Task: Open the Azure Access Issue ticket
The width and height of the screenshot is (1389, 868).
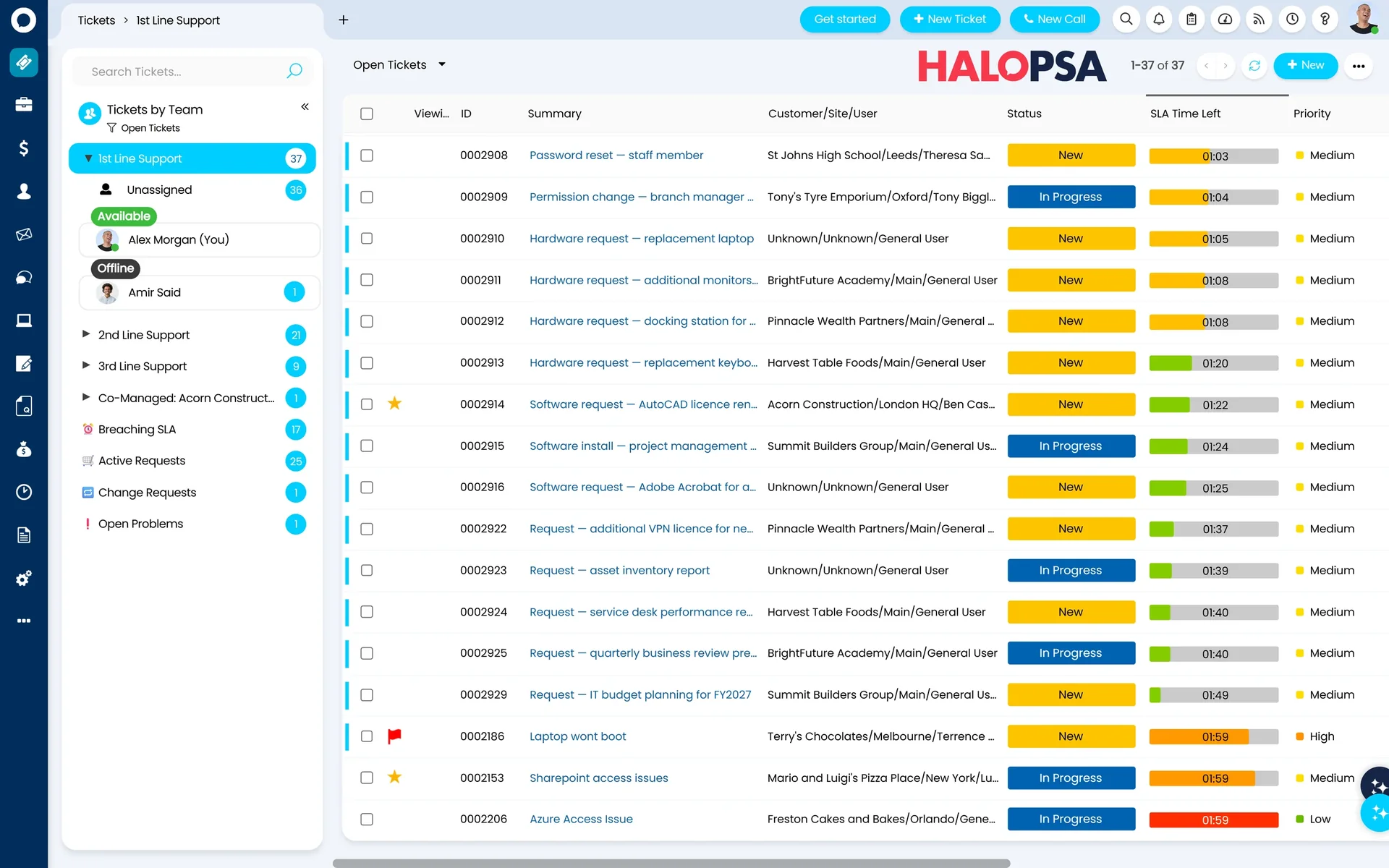Action: [x=581, y=820]
